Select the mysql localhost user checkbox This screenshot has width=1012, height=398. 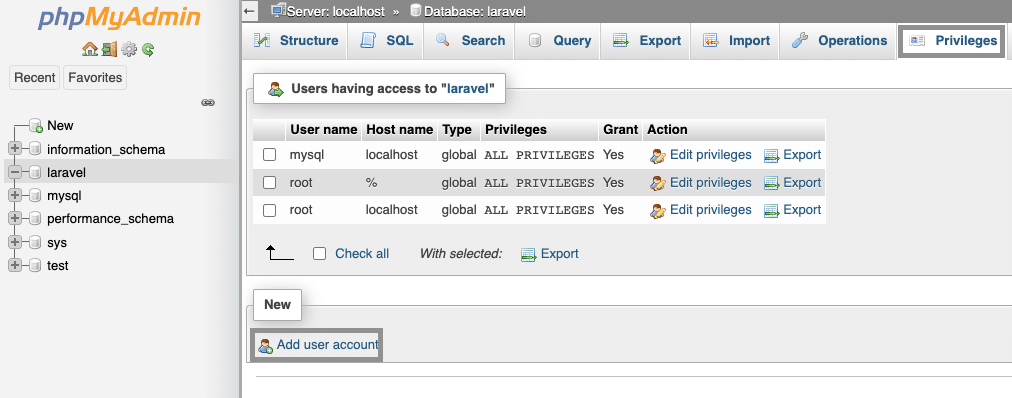click(x=270, y=155)
